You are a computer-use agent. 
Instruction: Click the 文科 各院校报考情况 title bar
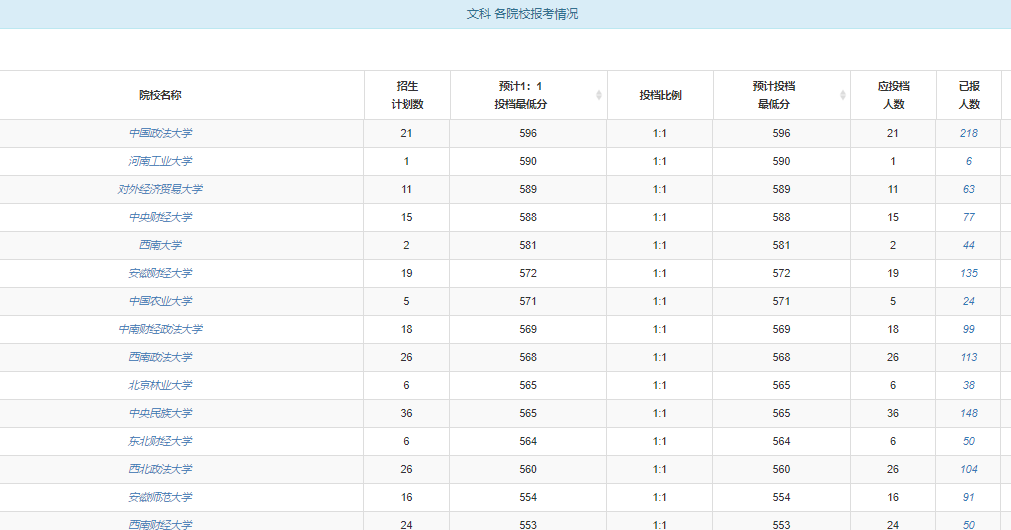tap(506, 14)
